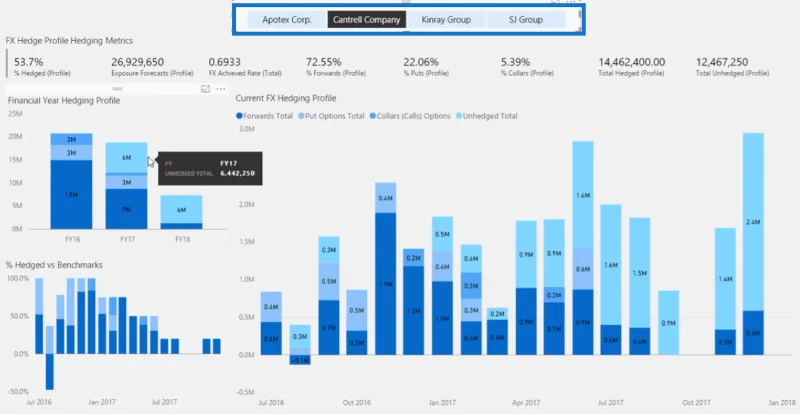Select the 2.4M unhedged bar segment
Screen dimensions: 800x414
(753, 222)
